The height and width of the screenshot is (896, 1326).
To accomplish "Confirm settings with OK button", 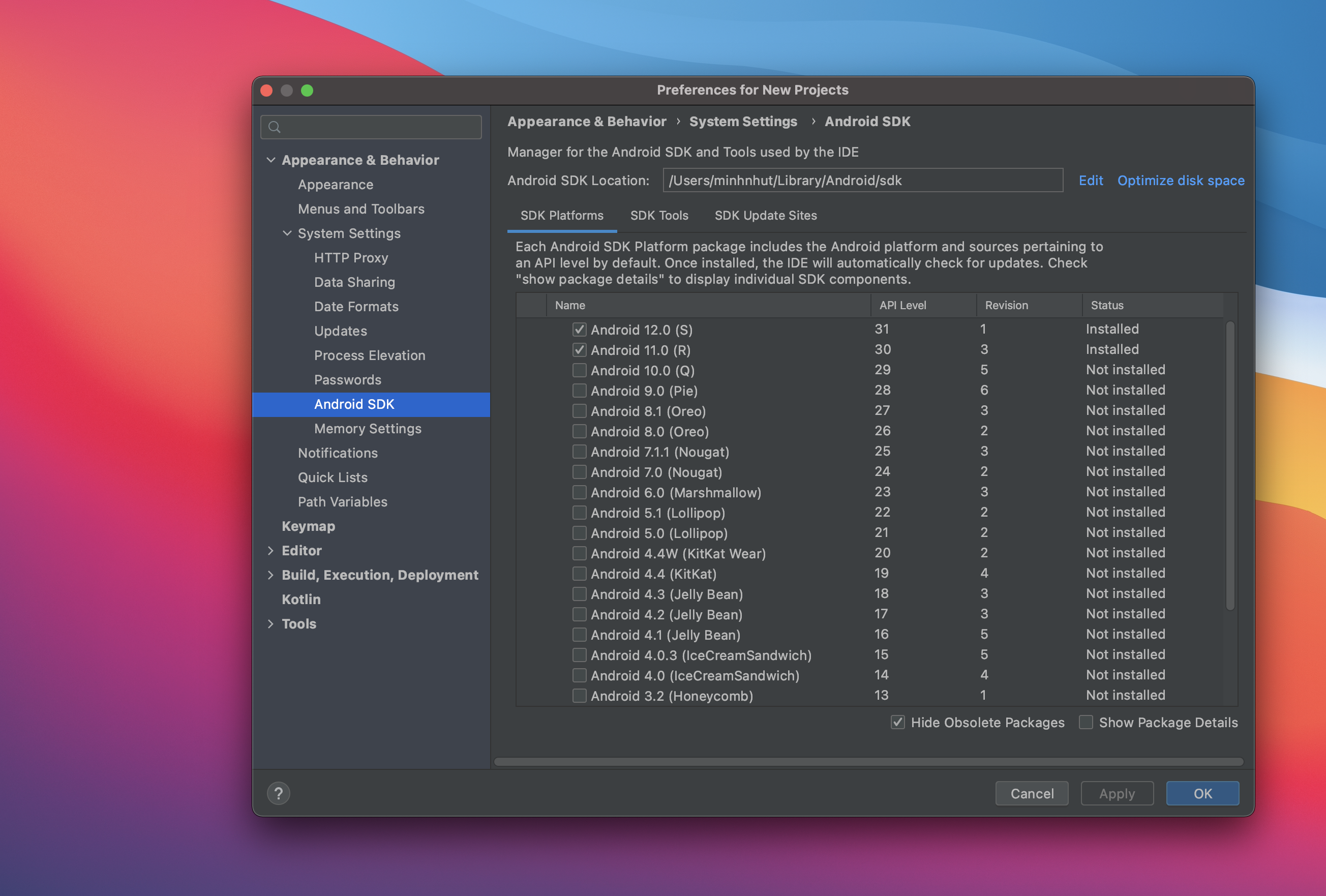I will coord(1202,793).
